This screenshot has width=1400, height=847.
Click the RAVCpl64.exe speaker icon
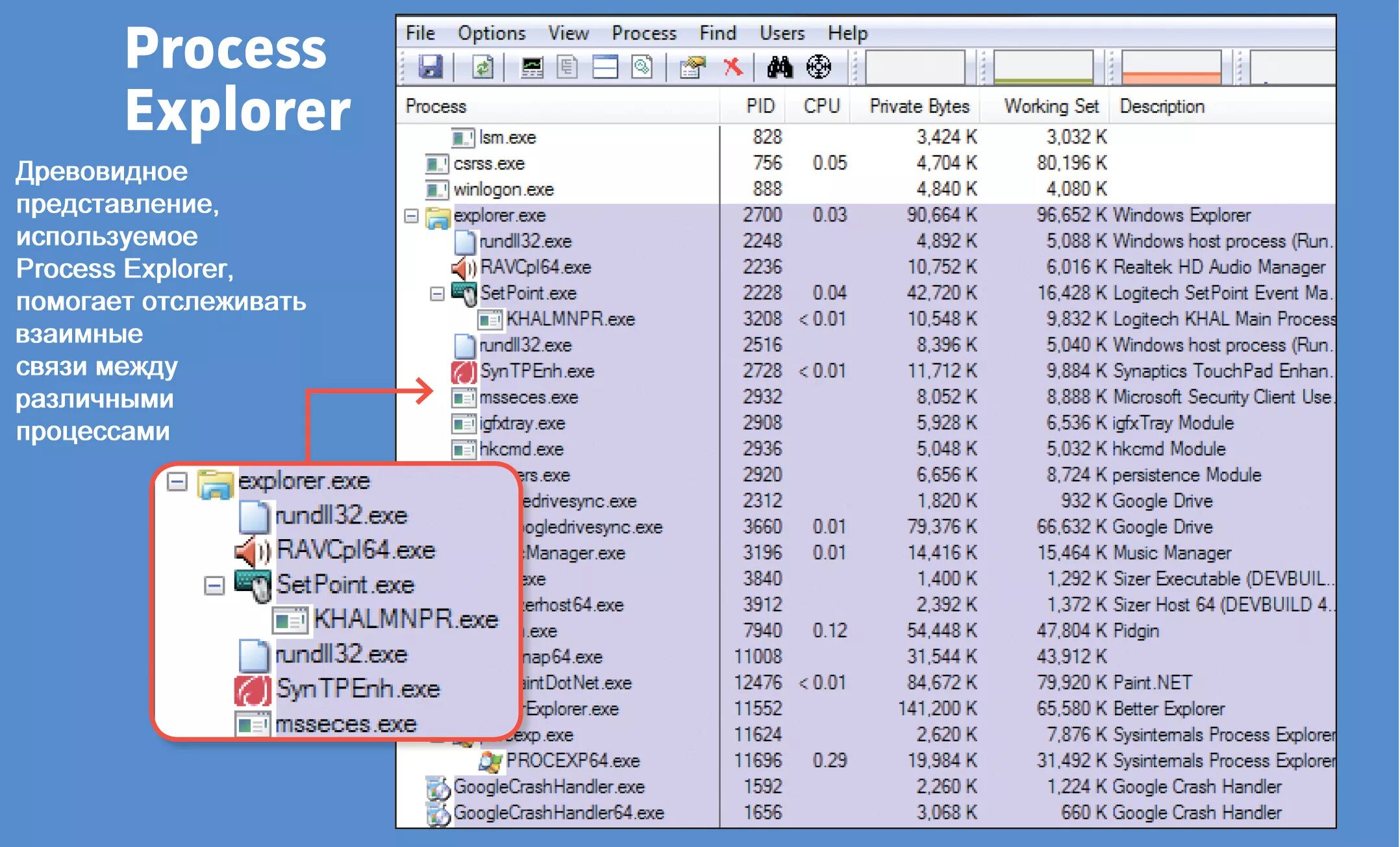point(464,268)
